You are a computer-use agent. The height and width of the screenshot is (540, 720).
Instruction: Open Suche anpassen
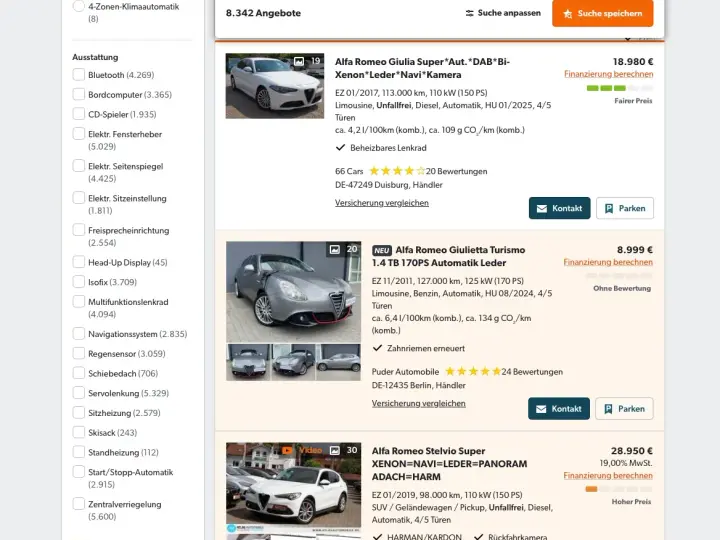pos(503,13)
